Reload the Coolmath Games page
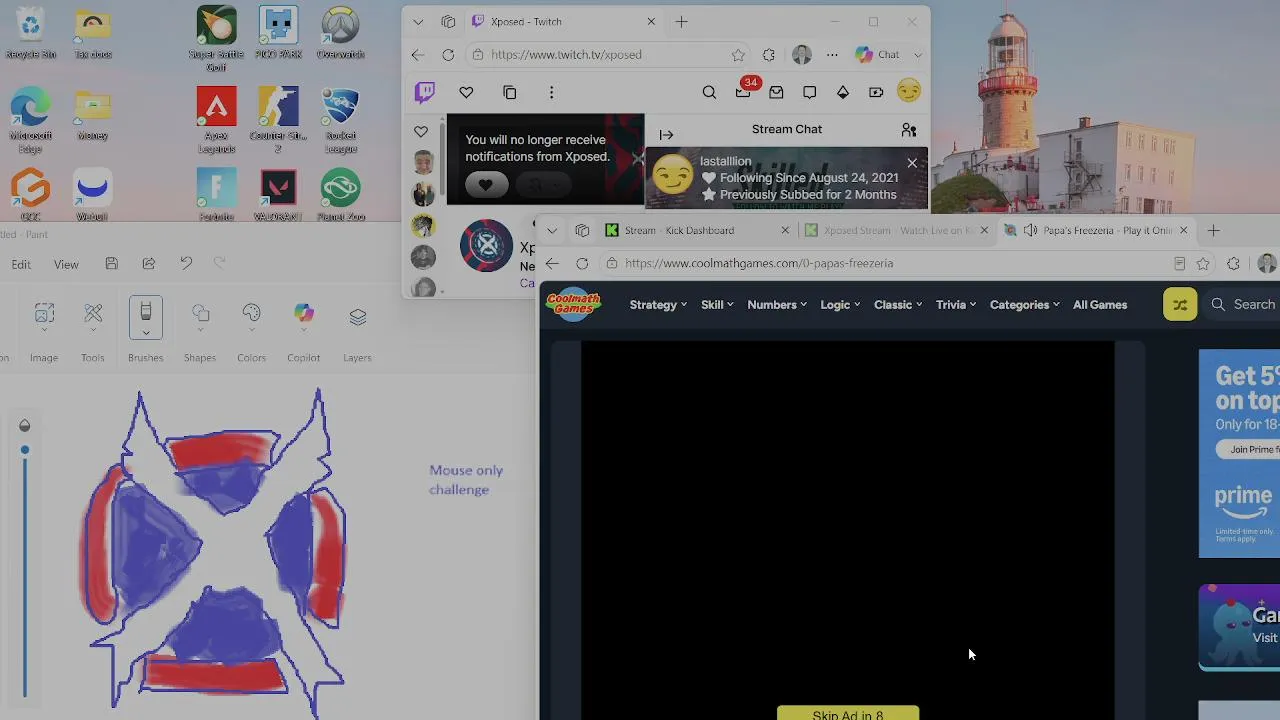 (x=582, y=263)
